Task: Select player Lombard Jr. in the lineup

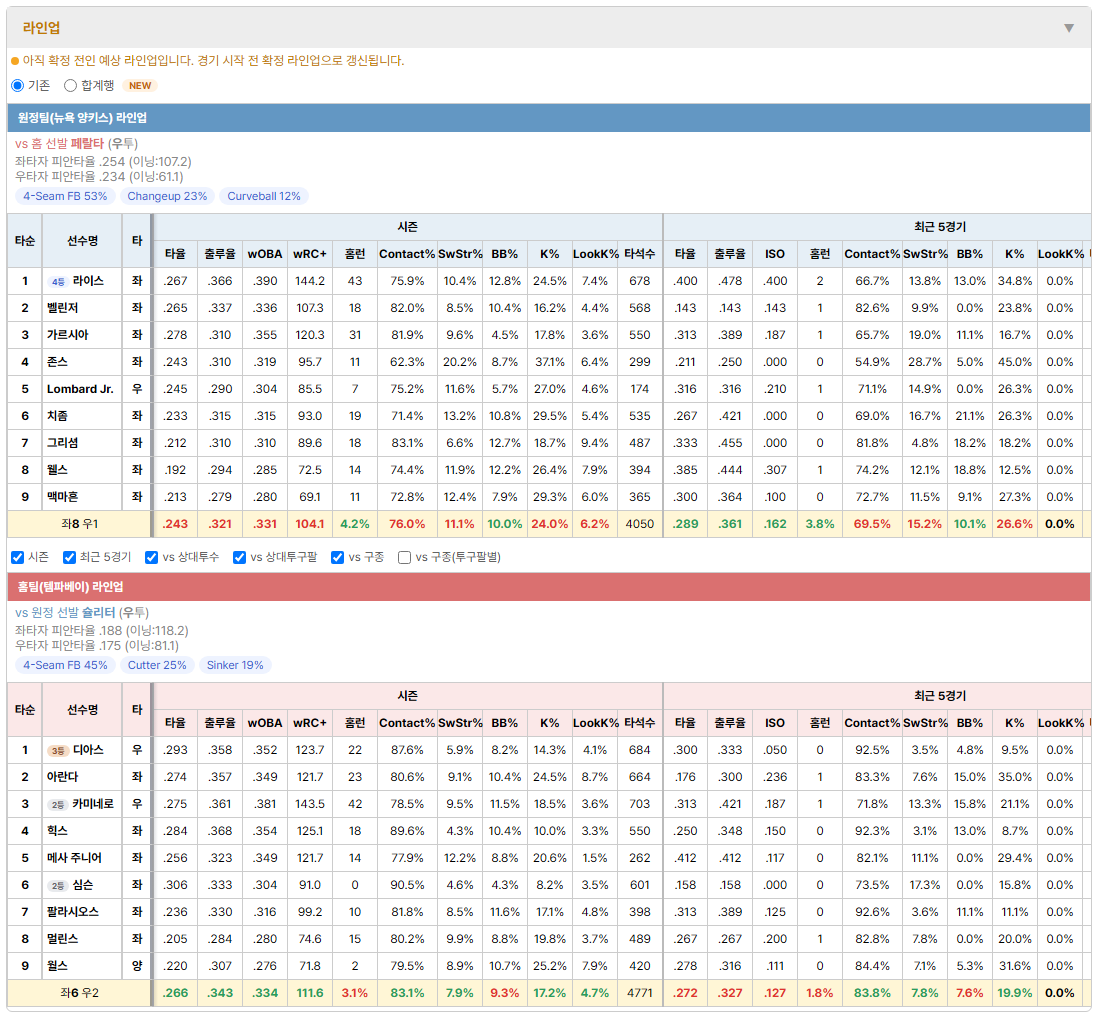Action: click(x=80, y=389)
